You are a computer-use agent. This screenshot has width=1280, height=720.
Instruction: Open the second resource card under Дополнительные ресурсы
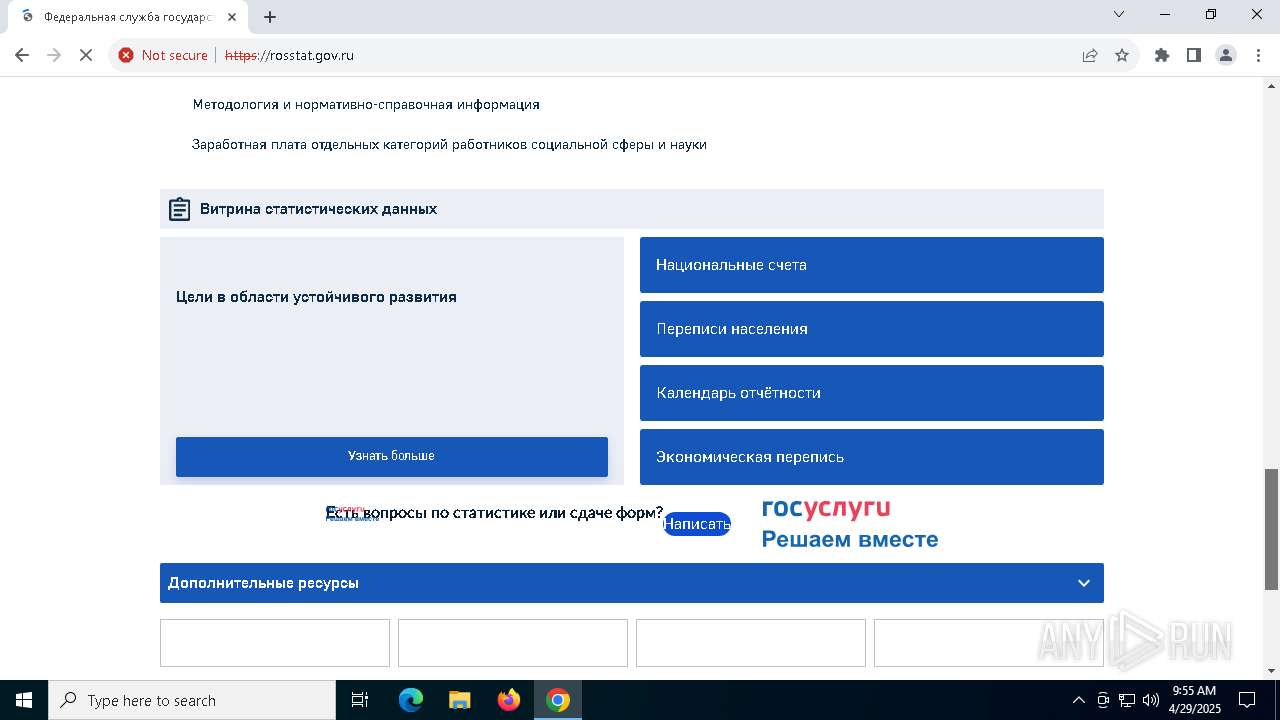click(513, 643)
